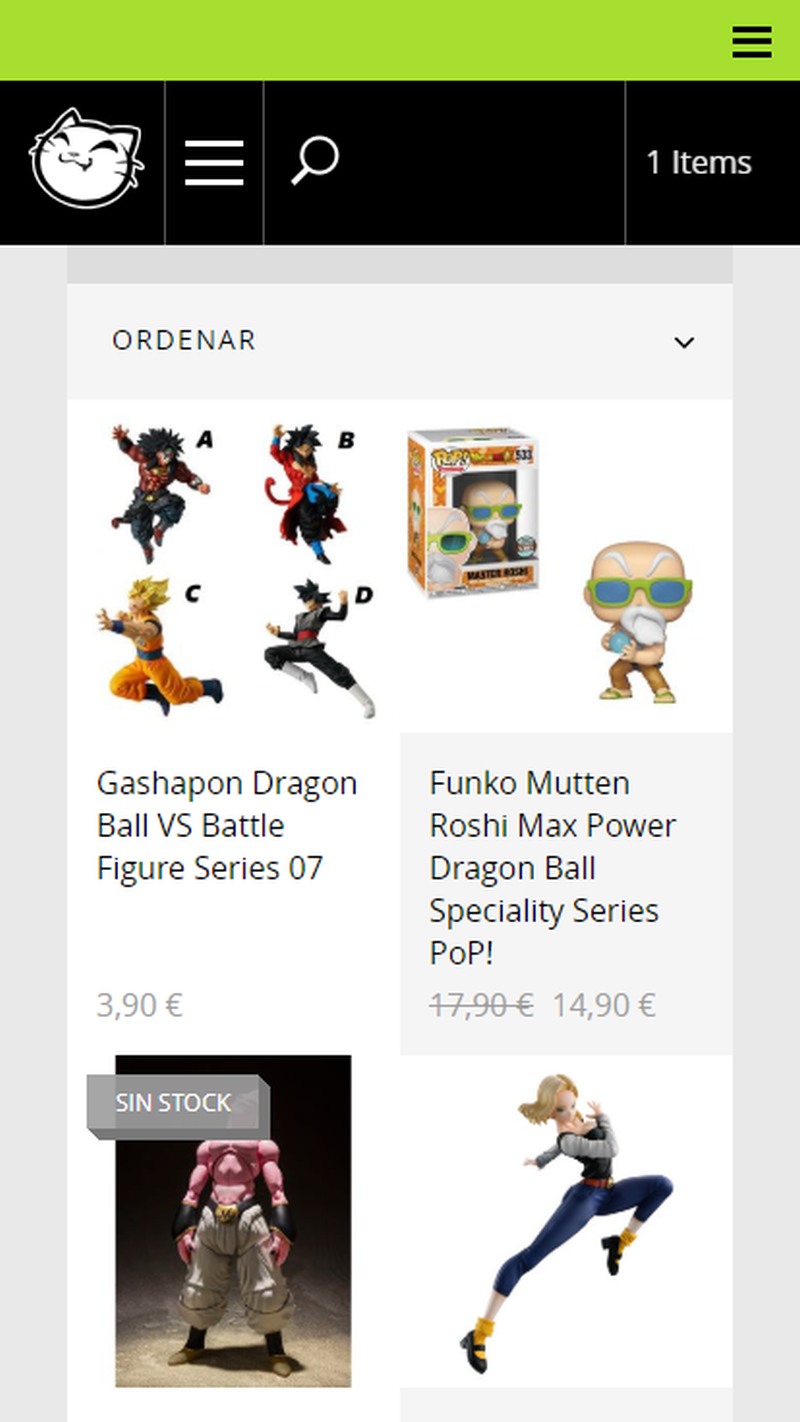This screenshot has width=800, height=1422.
Task: Open Funko Mutten Roshi Max Power title
Action: (x=553, y=868)
